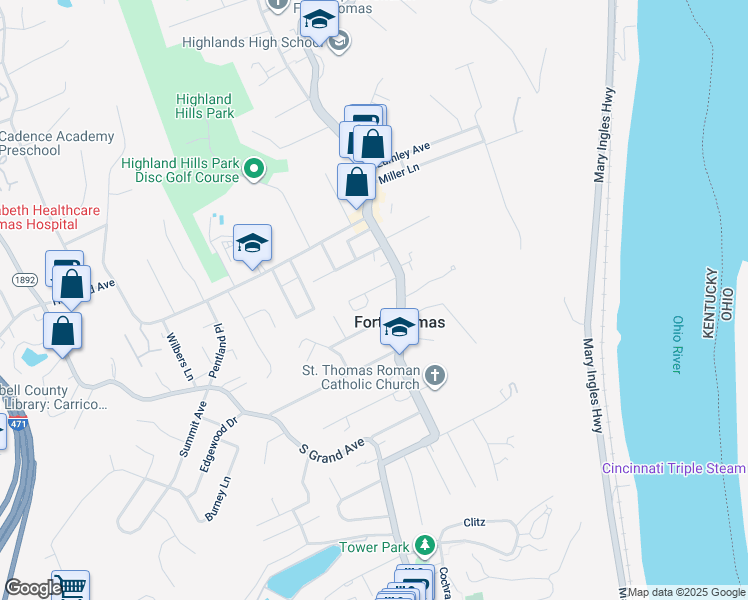748x600 pixels.
Task: Open the school marker over Fort Thomas label
Action: click(x=399, y=329)
